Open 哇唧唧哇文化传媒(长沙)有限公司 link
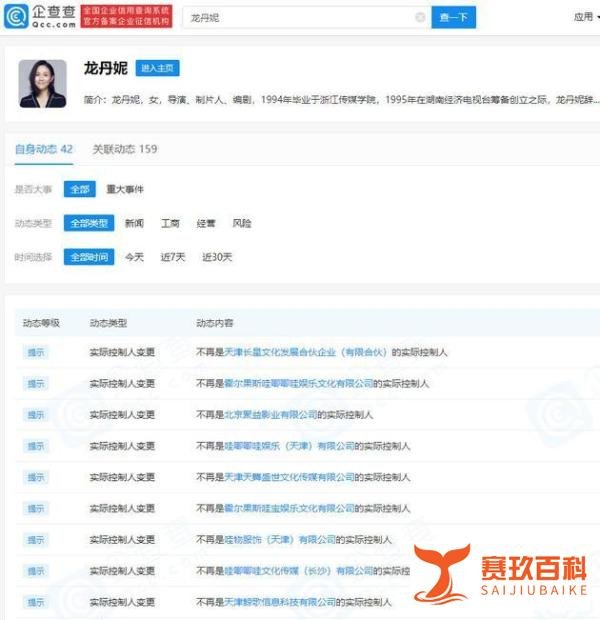The width and height of the screenshot is (600, 620). coord(299,571)
